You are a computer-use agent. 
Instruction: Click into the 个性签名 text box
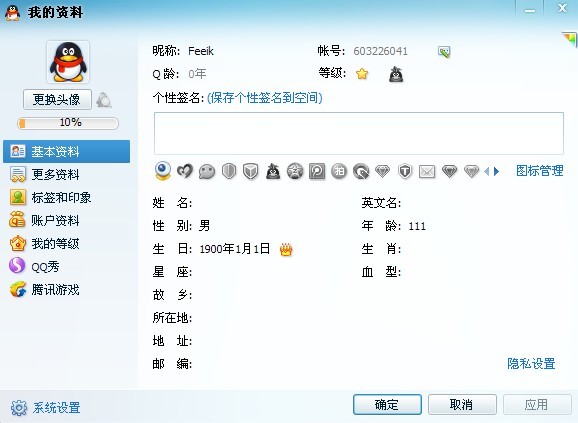click(x=359, y=133)
